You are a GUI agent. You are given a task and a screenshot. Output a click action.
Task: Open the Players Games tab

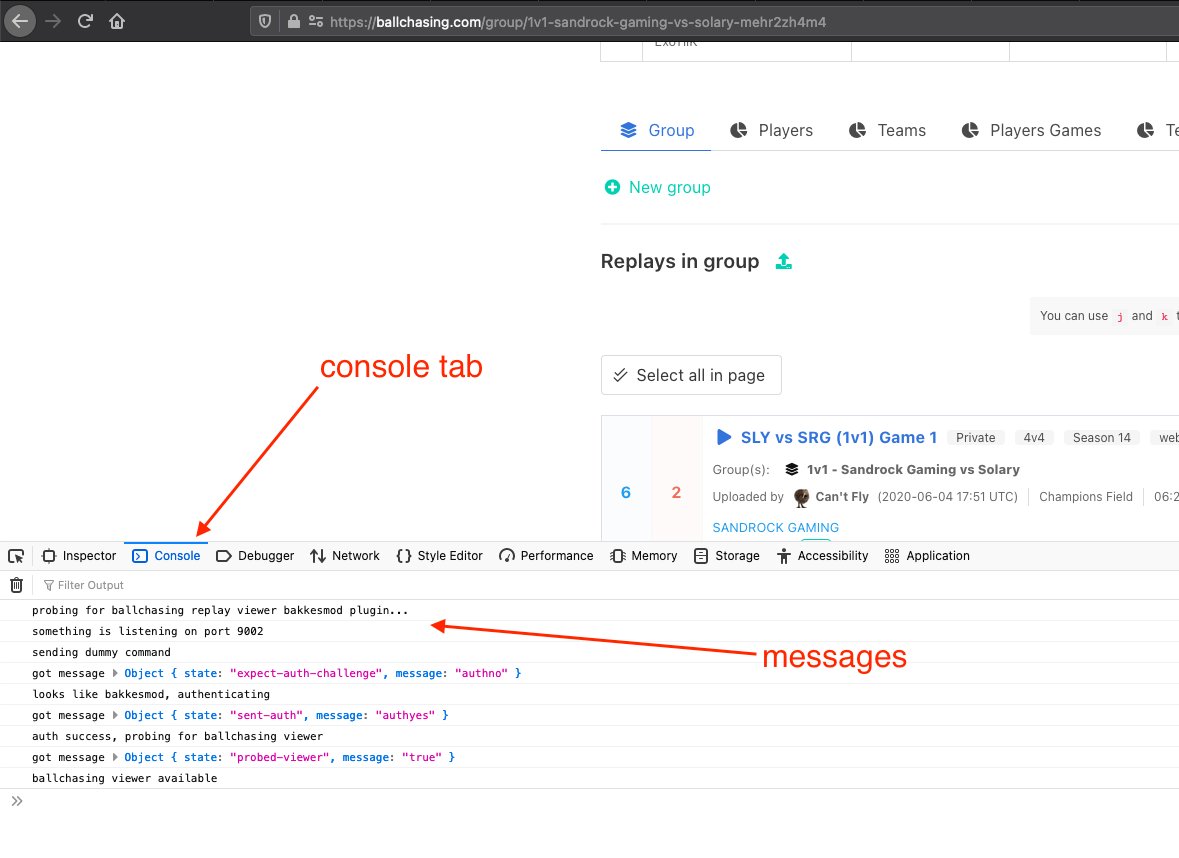(x=1031, y=131)
